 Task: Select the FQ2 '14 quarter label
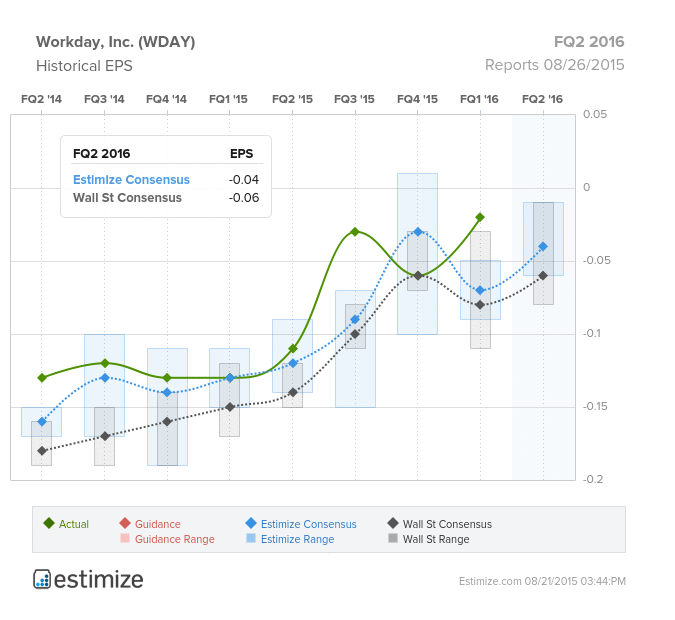click(41, 99)
